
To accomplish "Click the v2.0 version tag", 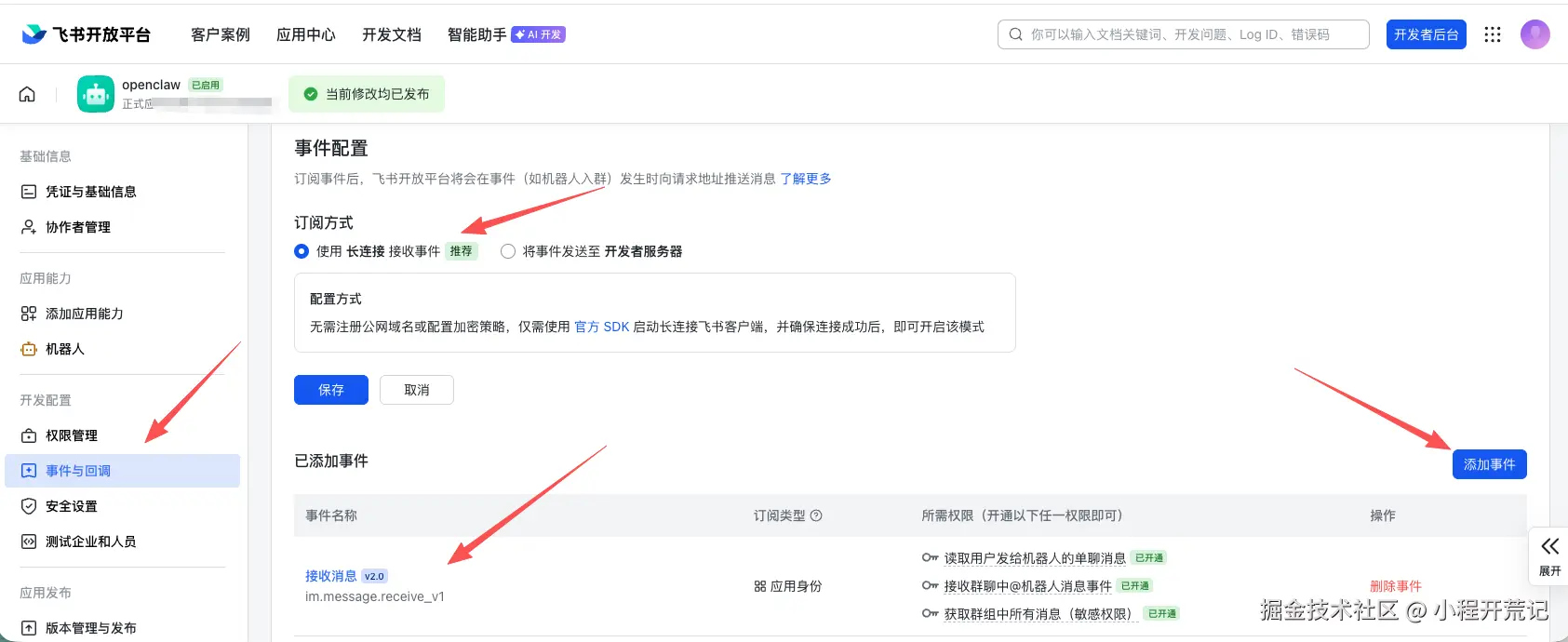I will click(374, 576).
